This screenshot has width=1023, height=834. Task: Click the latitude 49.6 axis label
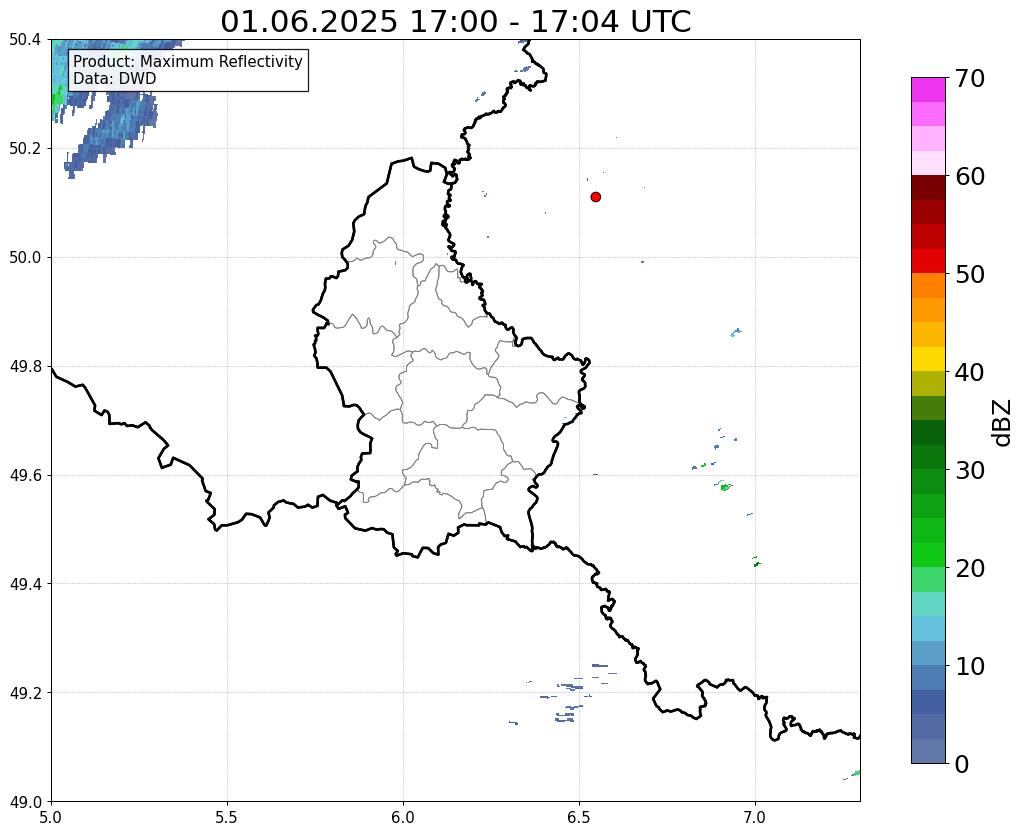pos(25,476)
